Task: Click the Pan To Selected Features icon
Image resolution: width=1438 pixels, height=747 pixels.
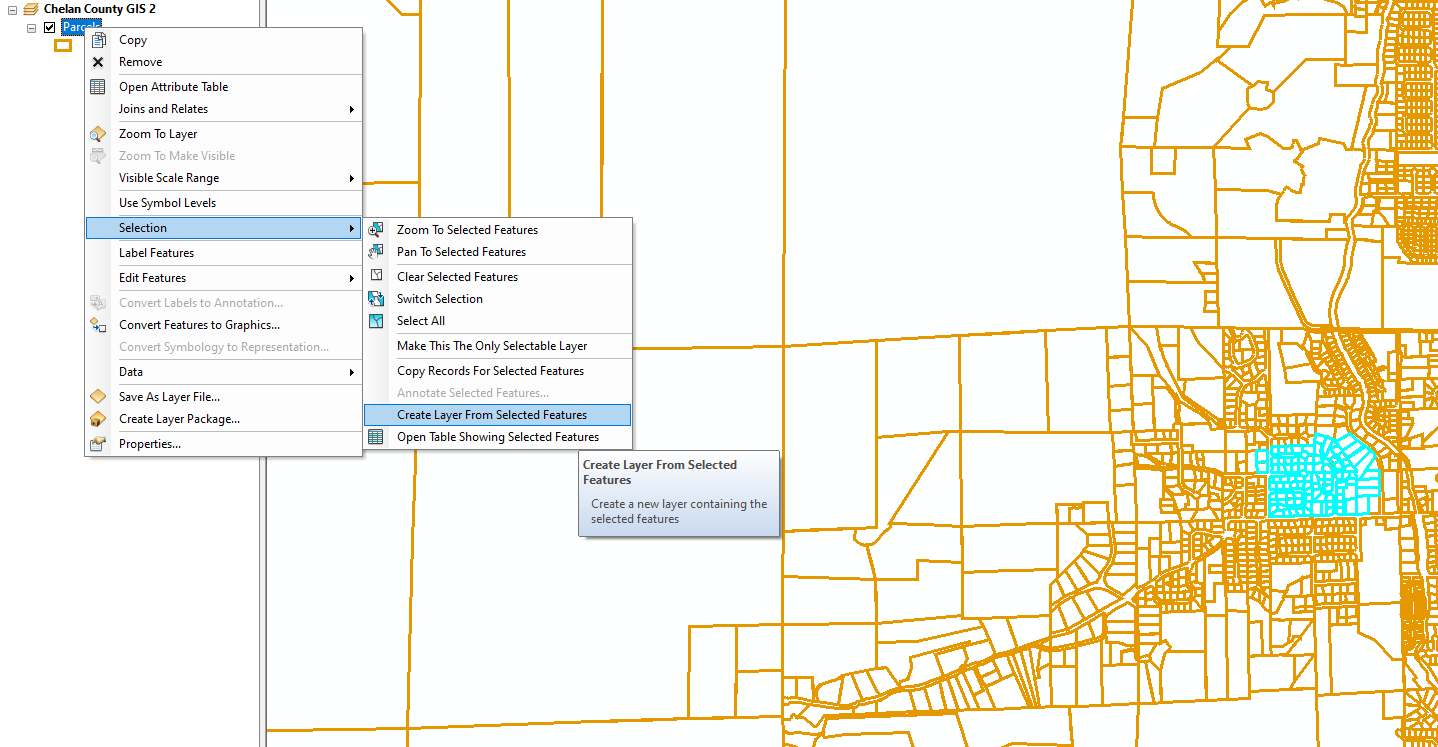Action: [375, 251]
